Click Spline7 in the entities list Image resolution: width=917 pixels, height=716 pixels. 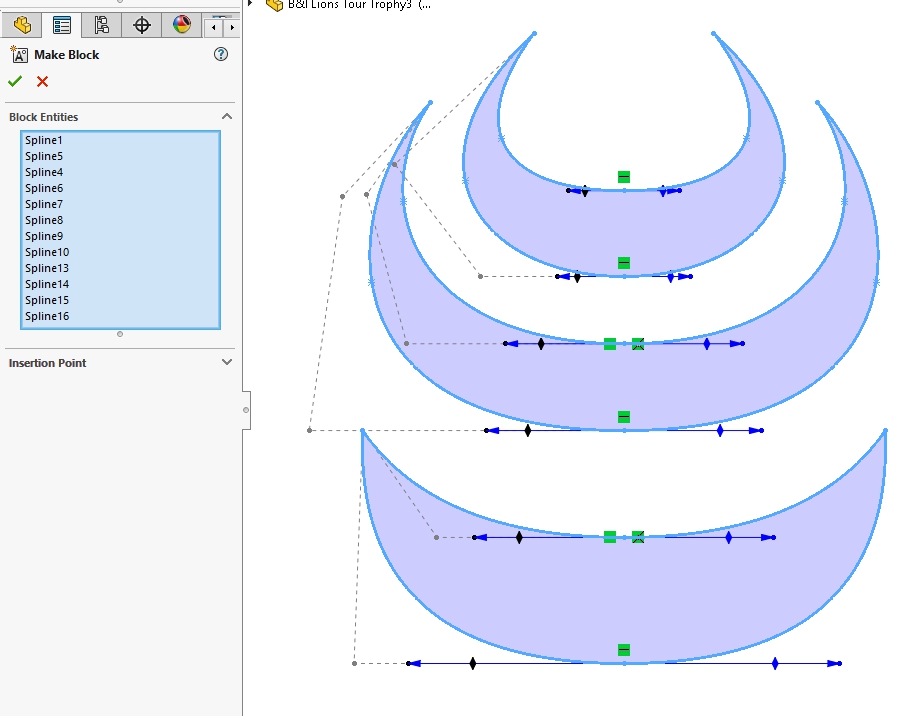(x=44, y=204)
